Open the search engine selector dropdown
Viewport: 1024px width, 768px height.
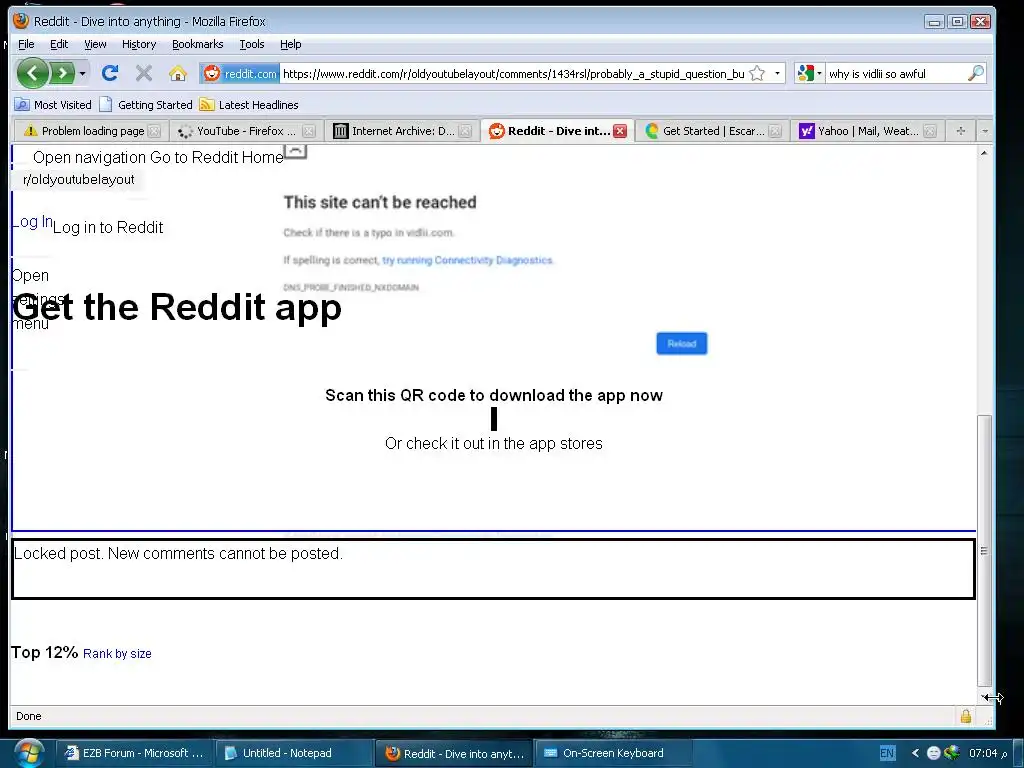[809, 74]
